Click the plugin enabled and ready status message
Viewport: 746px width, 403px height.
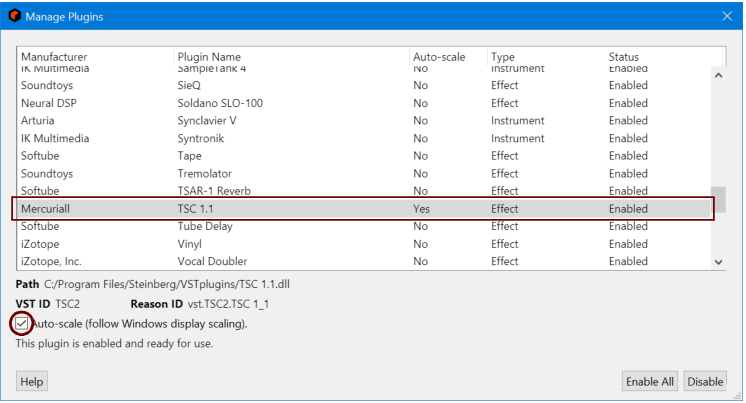114,344
